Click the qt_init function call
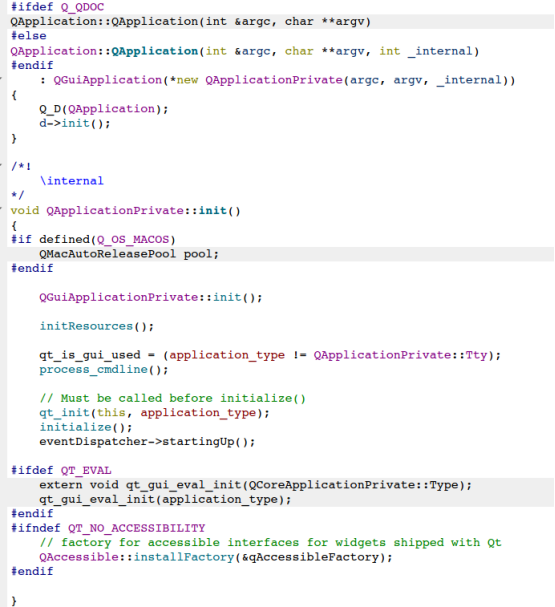Screen dimensions: 555x607 tap(64, 413)
